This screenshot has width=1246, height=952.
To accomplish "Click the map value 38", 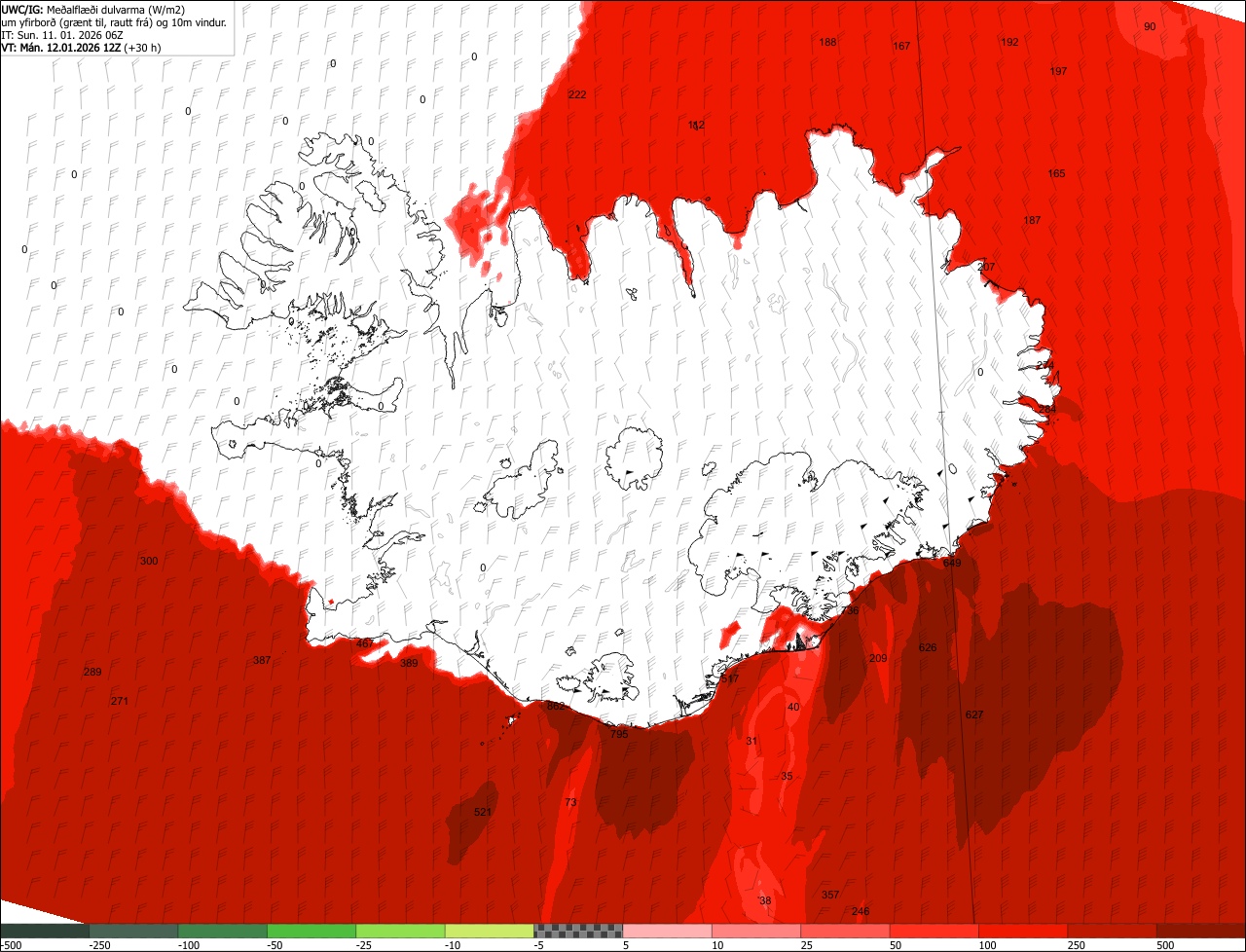I will (765, 900).
